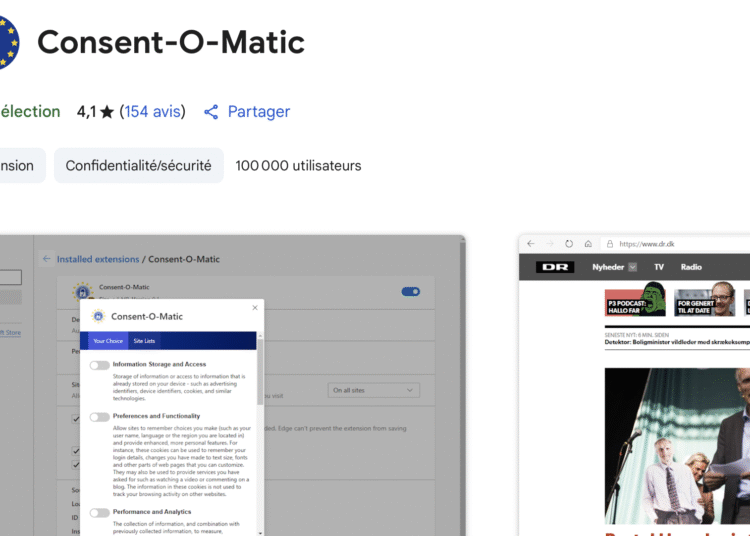The width and height of the screenshot is (750, 536).
Task: Toggle the Consent-O-Matic extension enable switch
Action: click(x=410, y=292)
